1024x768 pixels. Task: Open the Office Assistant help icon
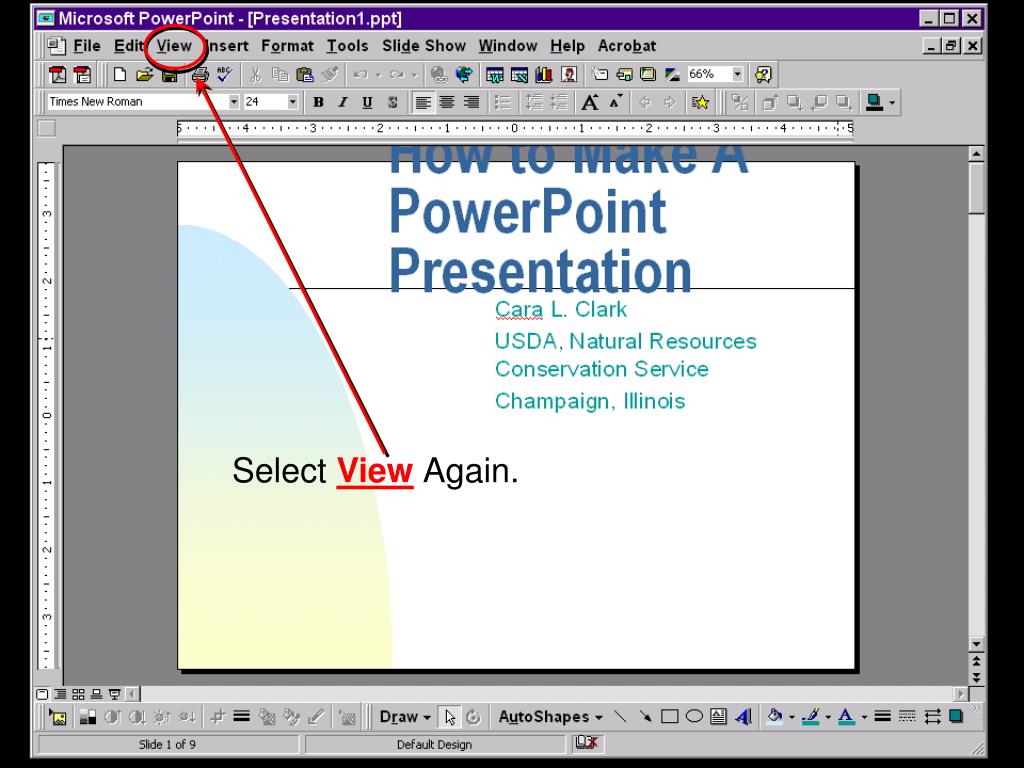(x=763, y=74)
